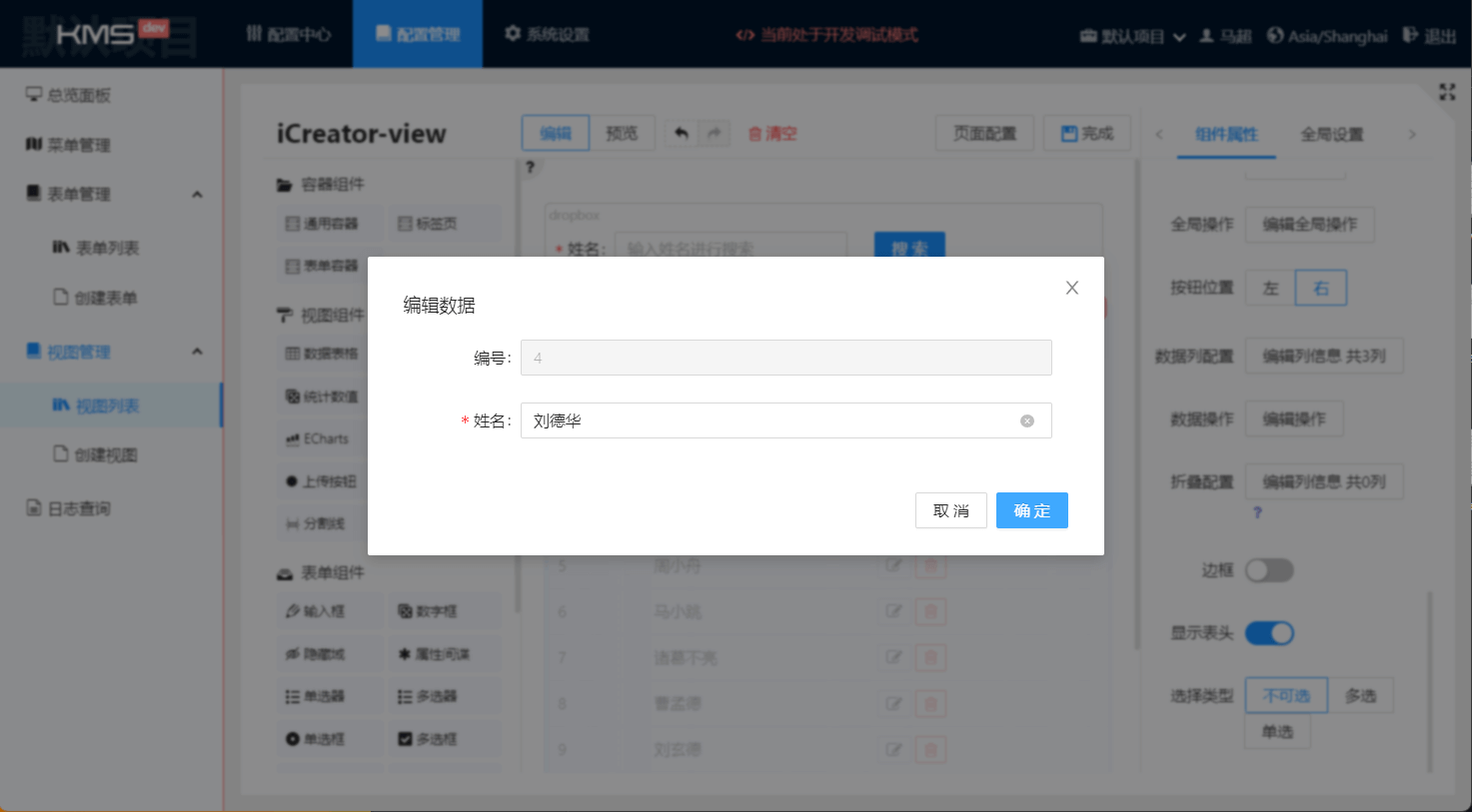Image resolution: width=1472 pixels, height=812 pixels.
Task: Open the 默认项目 project dropdown
Action: tap(1133, 36)
